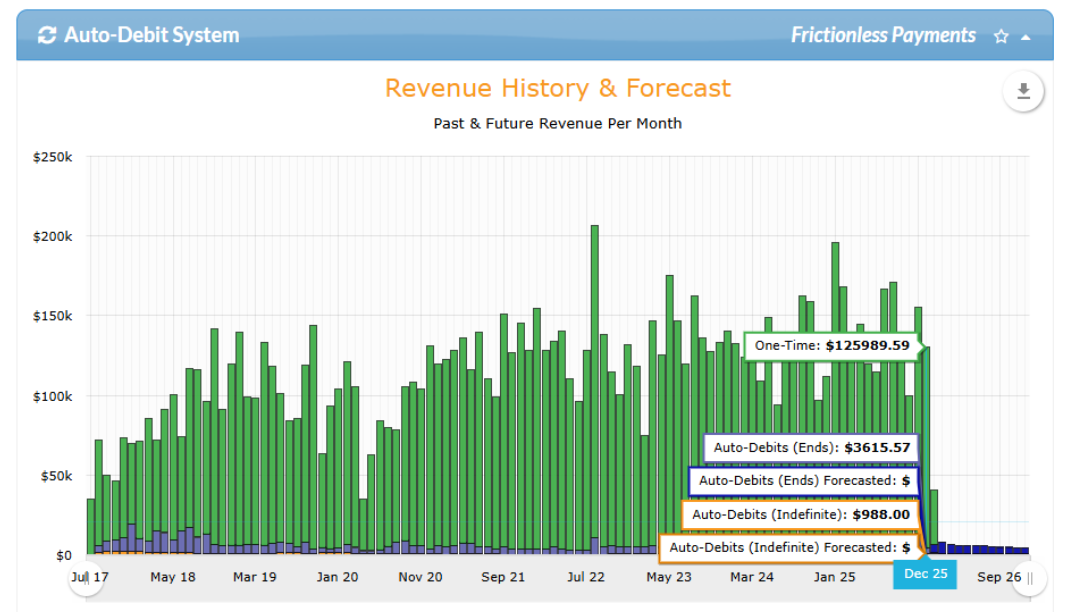Screen dimensions: 1065x612
Task: Click the Revenue History & Forecast chart title
Action: click(558, 88)
